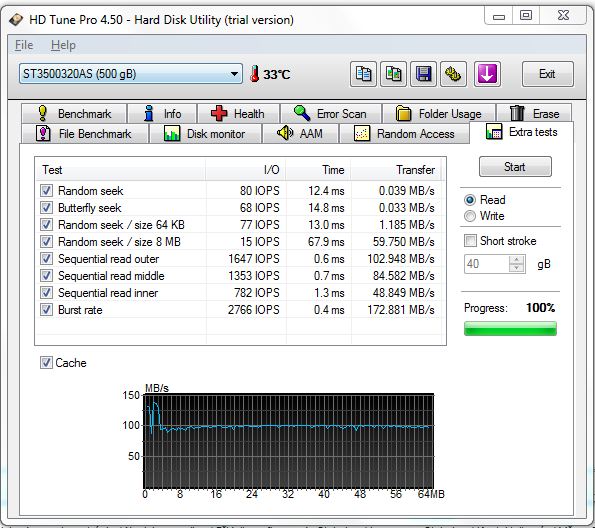Click the thermometer temperature icon

click(x=254, y=74)
